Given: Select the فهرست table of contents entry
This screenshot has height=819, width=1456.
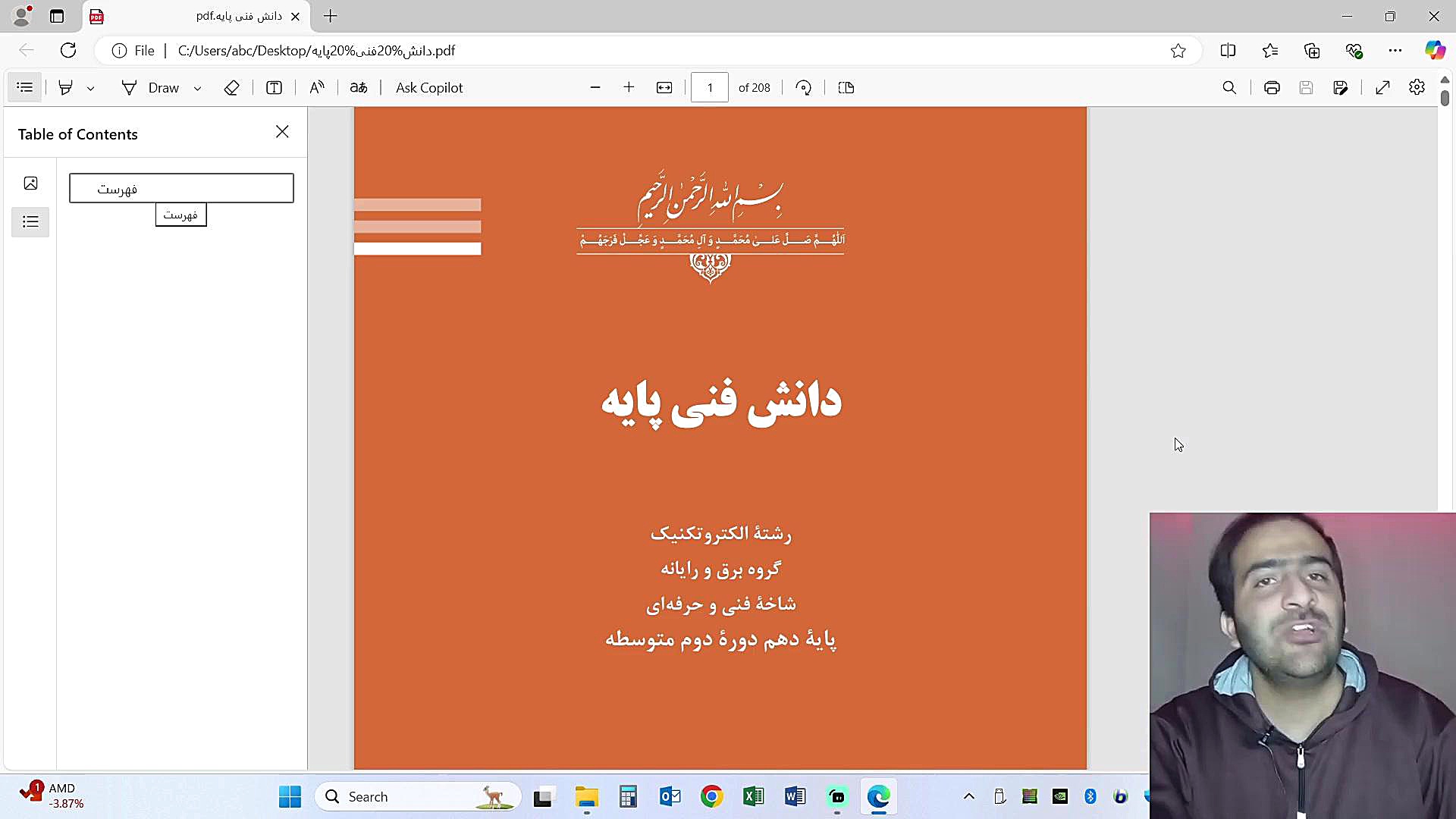Looking at the screenshot, I should (181, 189).
